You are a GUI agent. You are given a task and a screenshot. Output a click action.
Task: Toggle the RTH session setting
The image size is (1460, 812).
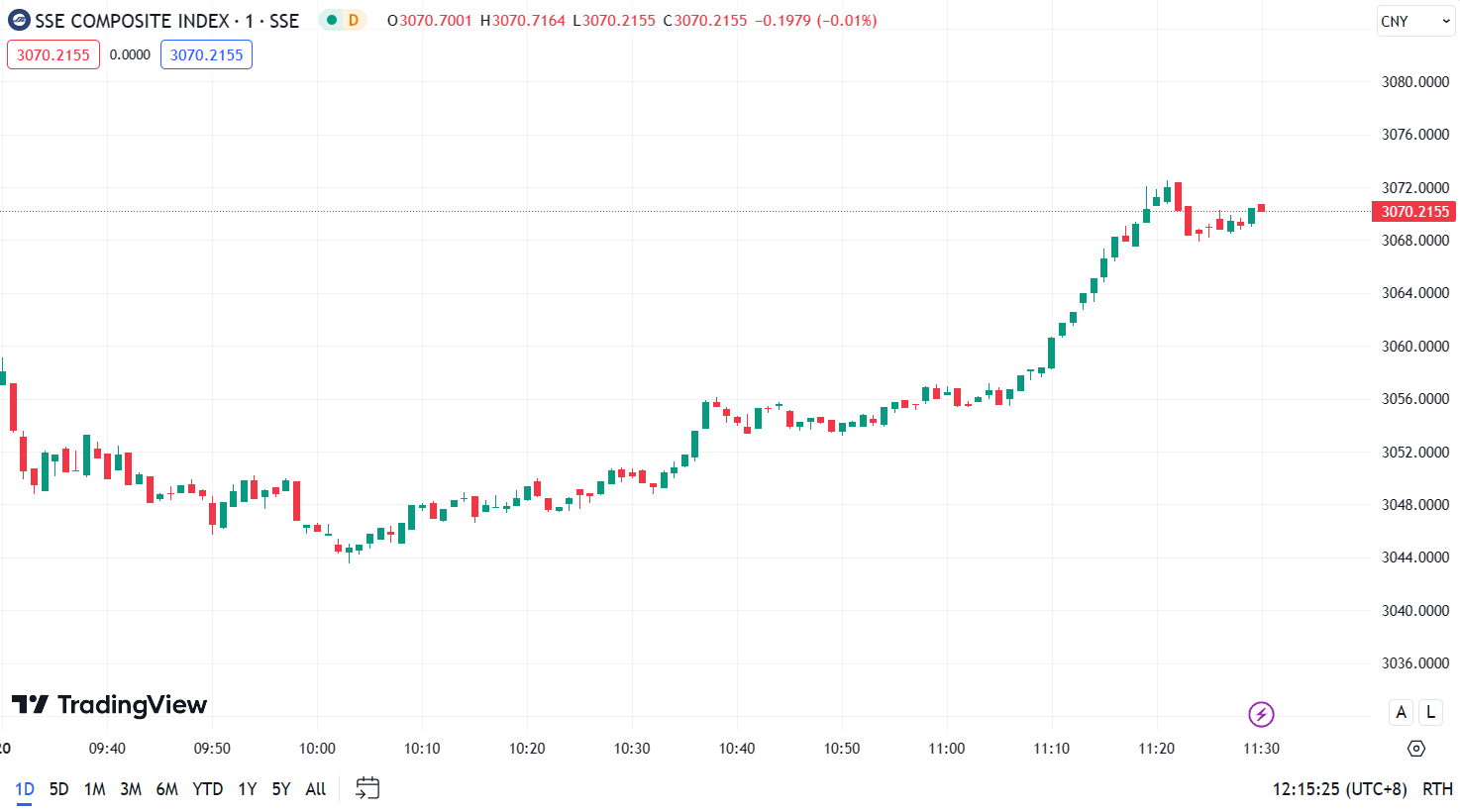coord(1437,789)
